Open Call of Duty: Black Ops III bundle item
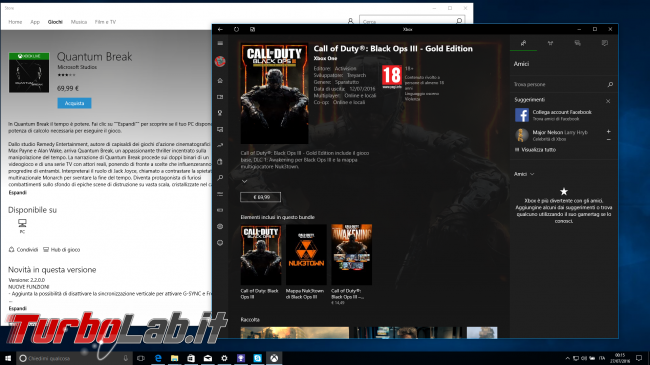 pyautogui.click(x=261, y=255)
